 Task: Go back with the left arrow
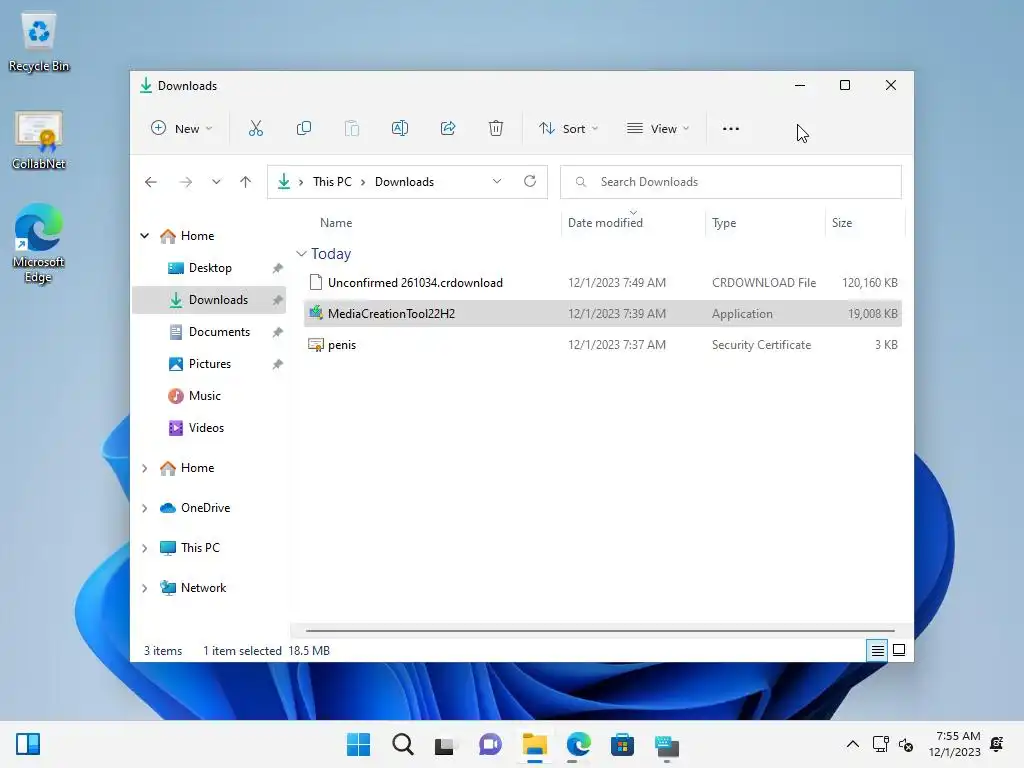(151, 182)
